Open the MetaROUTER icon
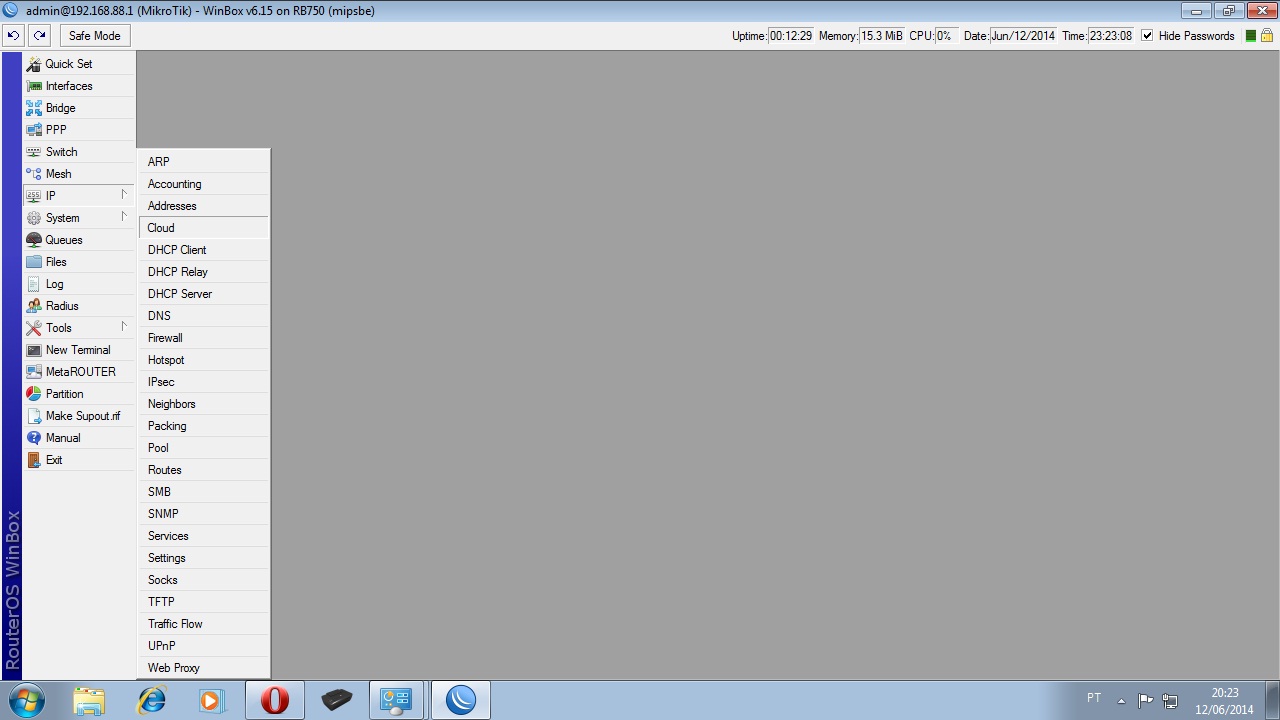 34,372
